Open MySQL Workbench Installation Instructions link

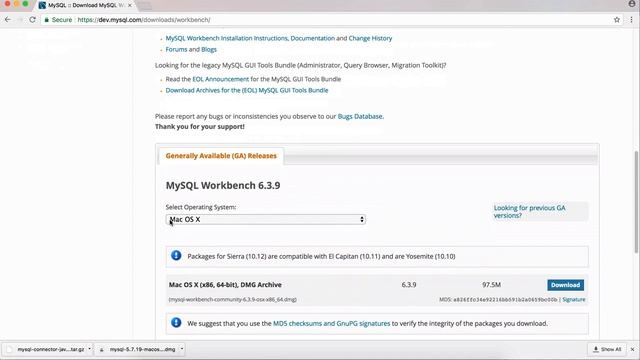[227, 38]
